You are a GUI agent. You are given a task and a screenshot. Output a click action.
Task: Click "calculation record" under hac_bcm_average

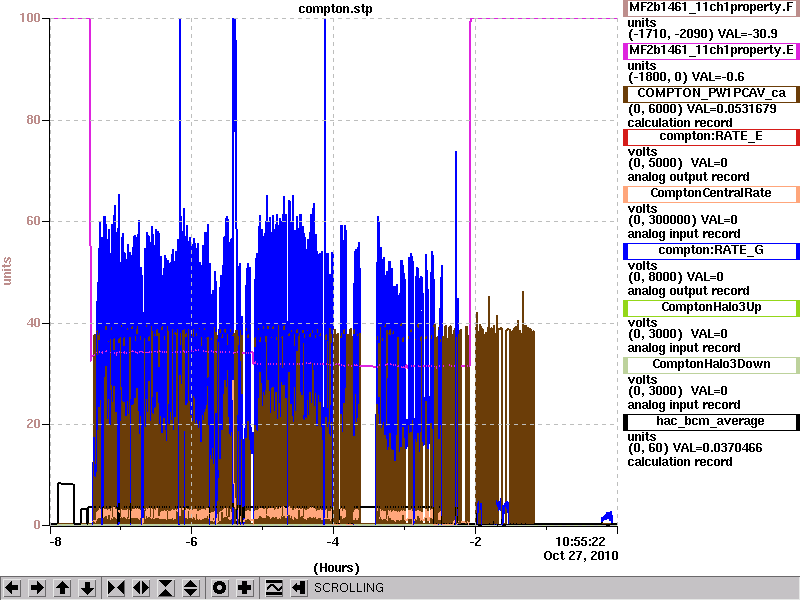coord(680,462)
